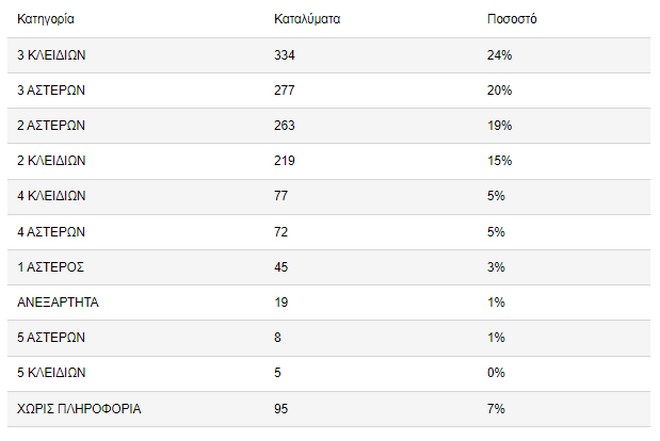The width and height of the screenshot is (660, 441).
Task: Select the 19% percentage cell
Action: point(496,126)
